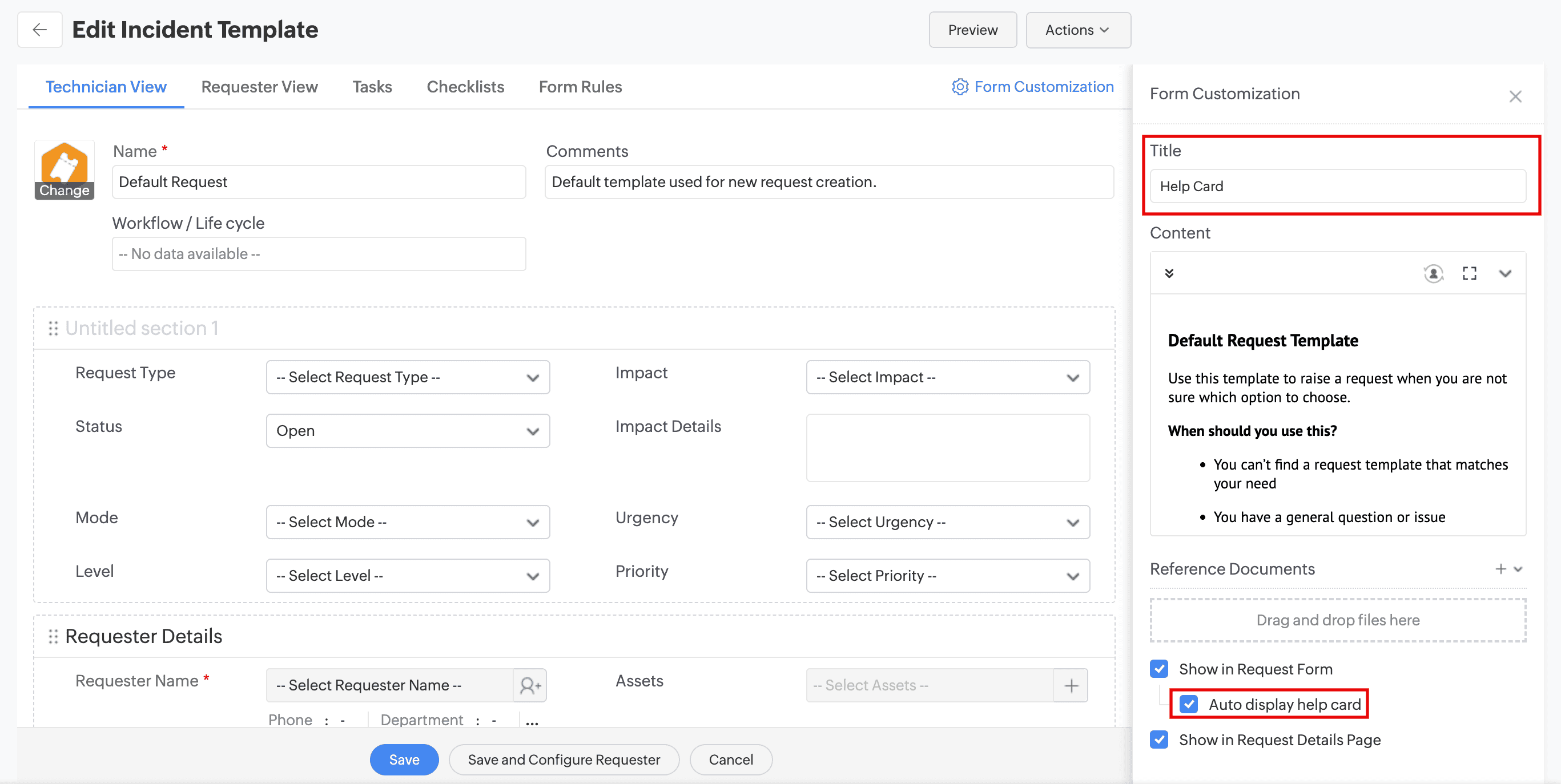Uncheck Show in Request Form

click(1159, 669)
